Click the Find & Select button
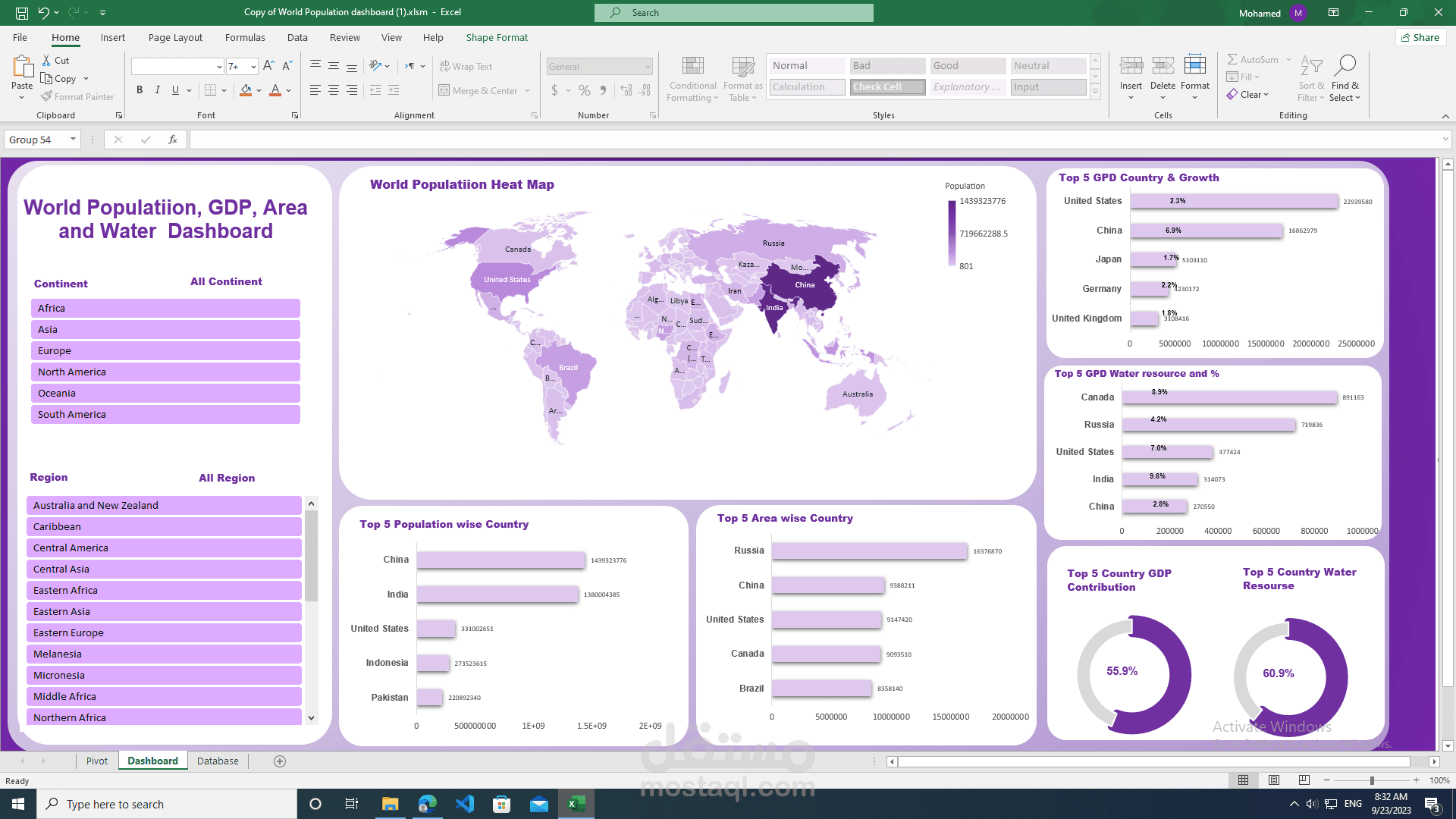 coord(1345,79)
